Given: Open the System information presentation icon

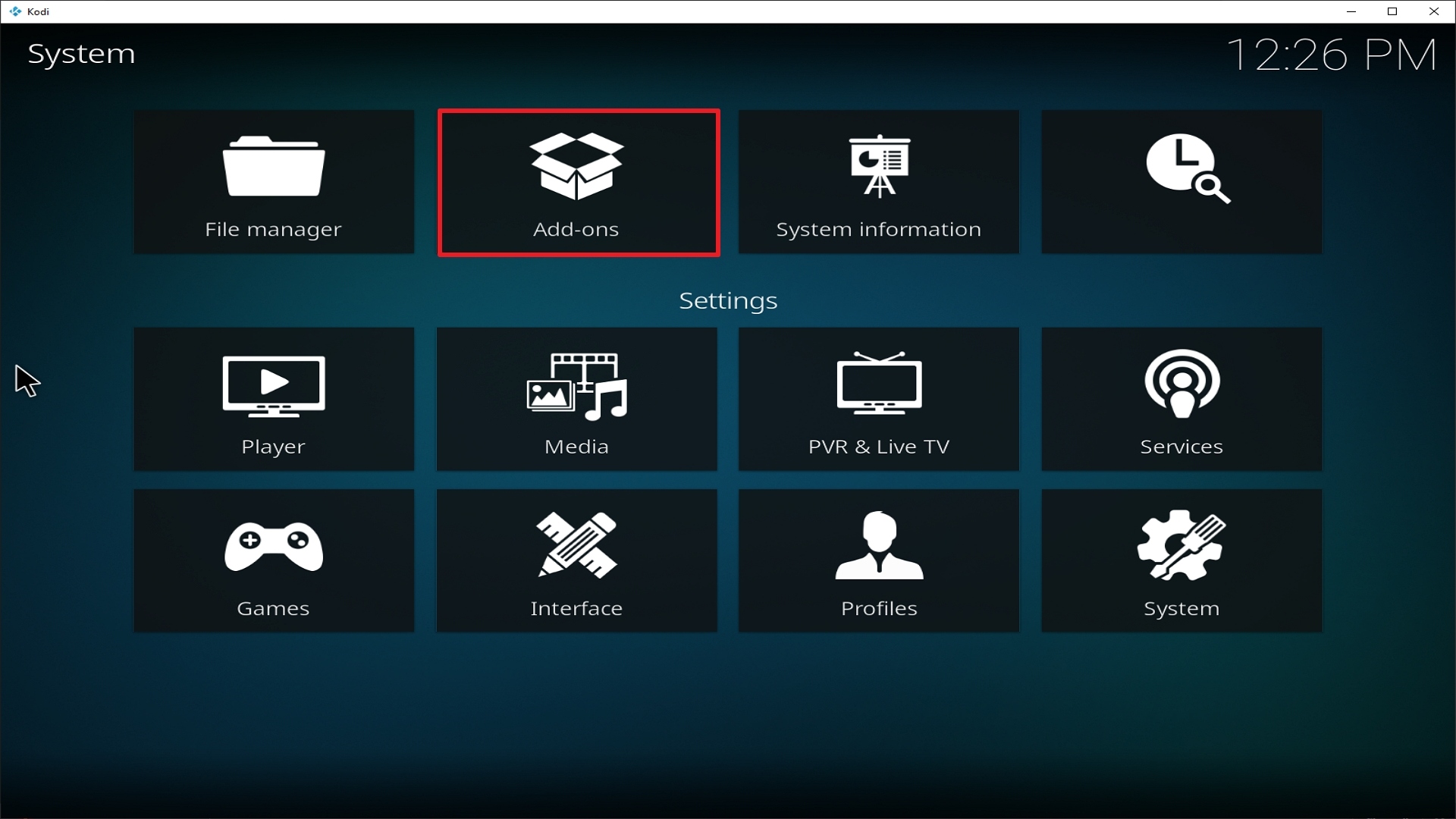Looking at the screenshot, I should pos(880,166).
